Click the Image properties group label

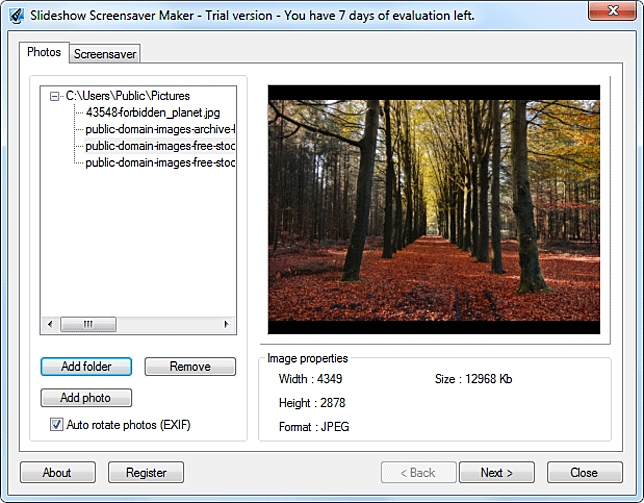(307, 358)
